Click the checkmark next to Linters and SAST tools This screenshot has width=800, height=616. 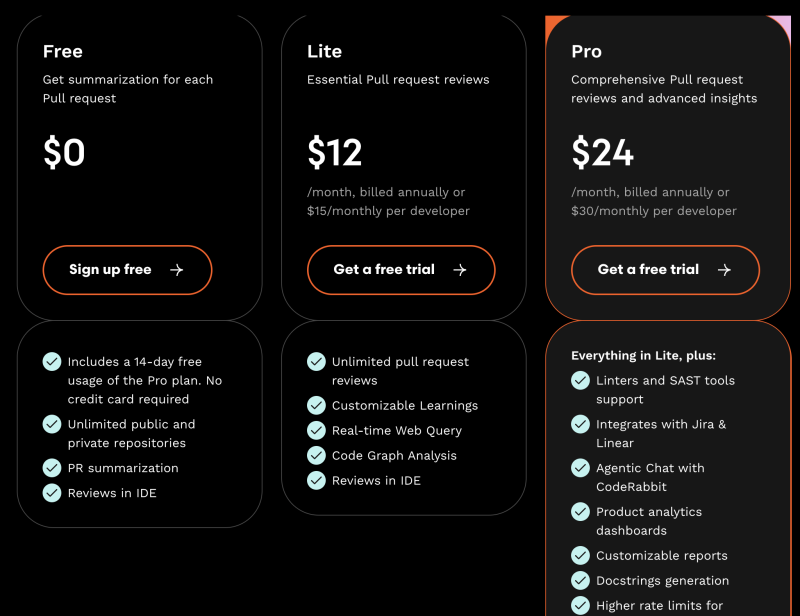point(580,380)
